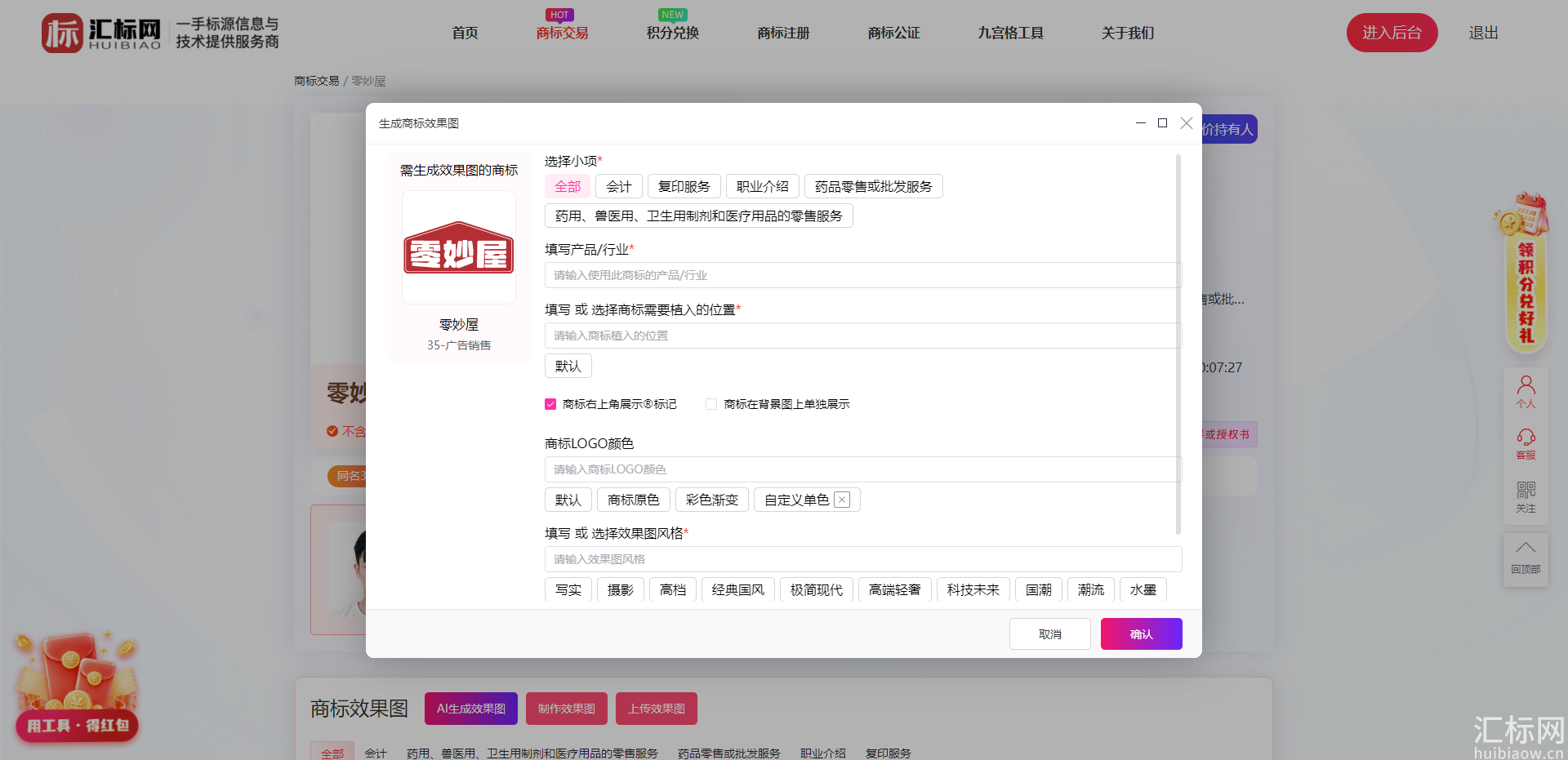The width and height of the screenshot is (1568, 760).
Task: Select the 会计 sub-item option
Action: pyautogui.click(x=619, y=186)
